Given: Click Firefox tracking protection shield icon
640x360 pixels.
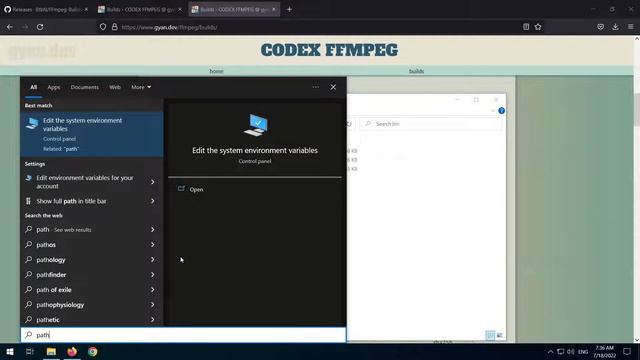Looking at the screenshot, I should point(103,27).
